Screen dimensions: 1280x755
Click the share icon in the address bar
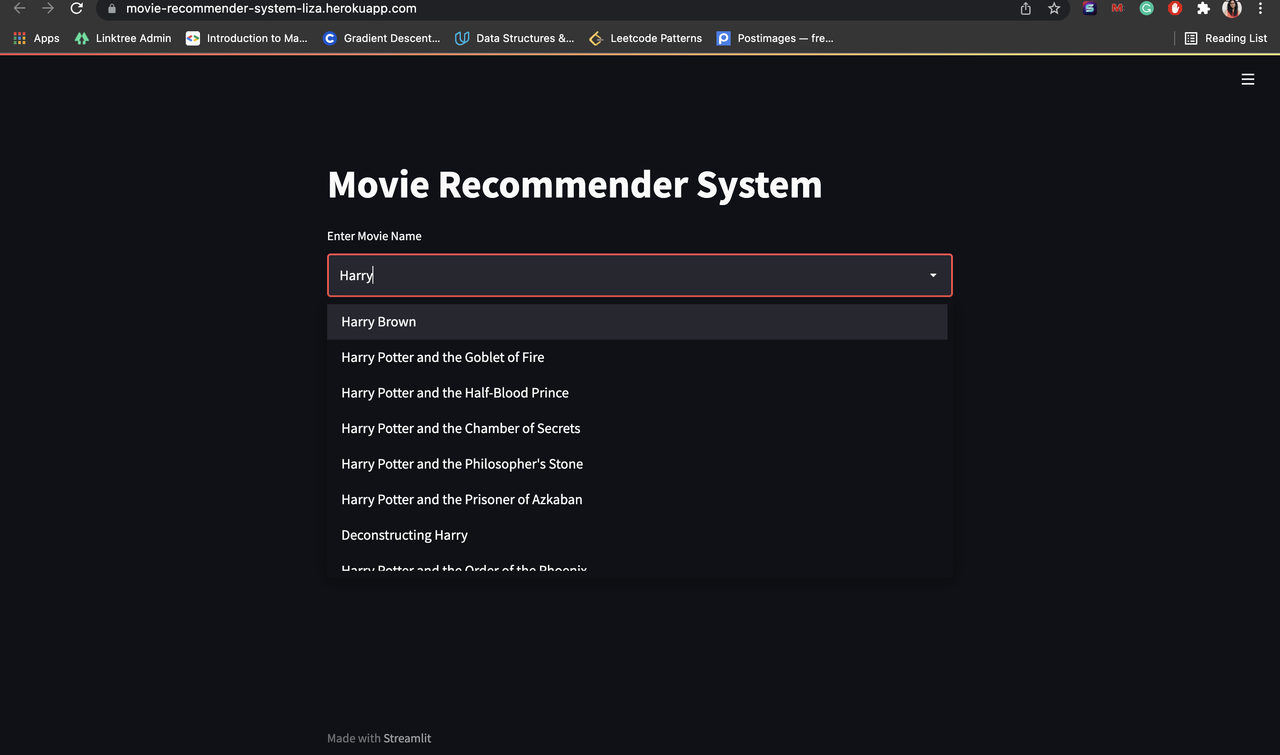(1023, 8)
